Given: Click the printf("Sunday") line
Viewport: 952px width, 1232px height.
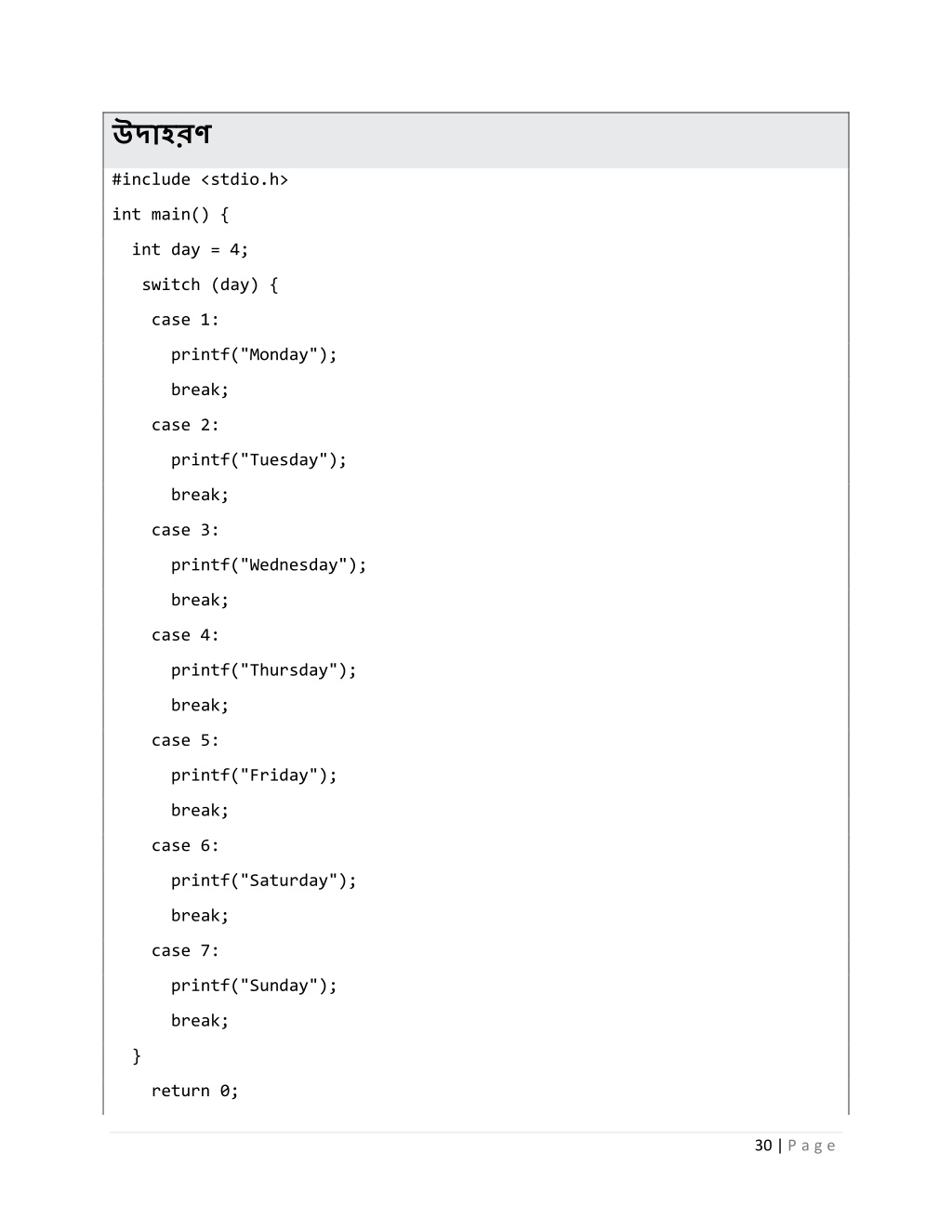Looking at the screenshot, I should click(x=254, y=986).
